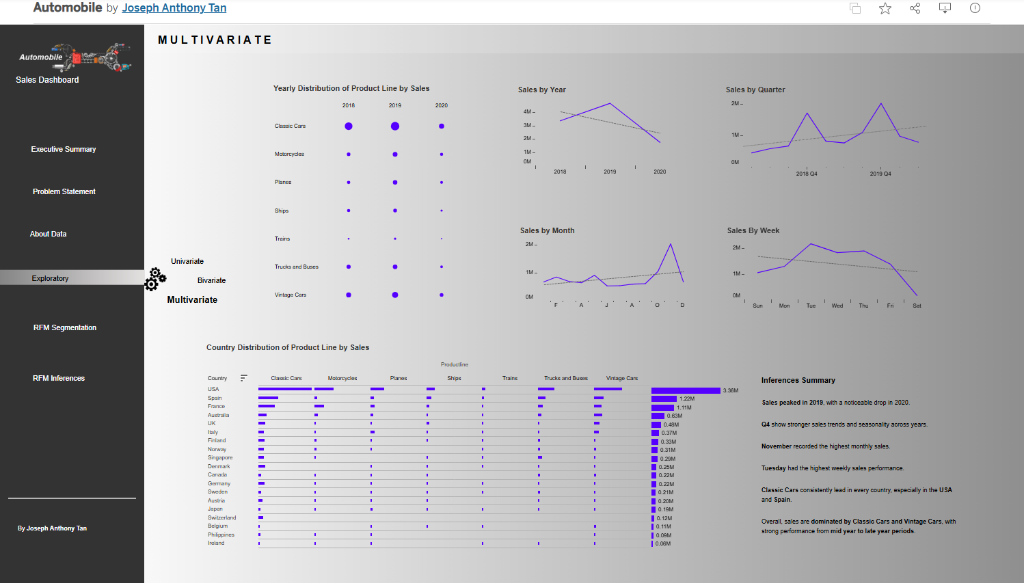Click the copy/duplicate workbook icon
The image size is (1024, 583).
(x=855, y=8)
